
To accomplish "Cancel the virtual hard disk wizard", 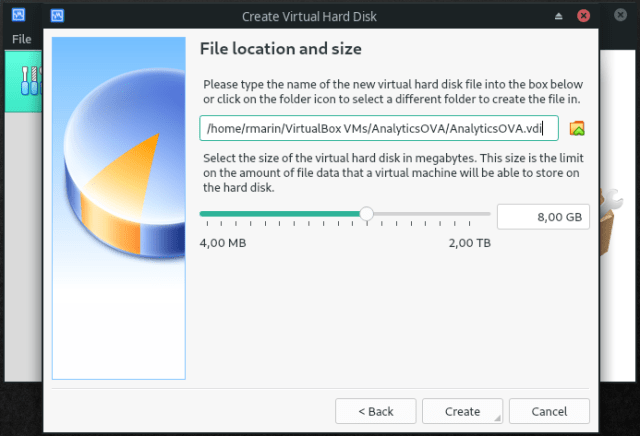I will coord(549,411).
